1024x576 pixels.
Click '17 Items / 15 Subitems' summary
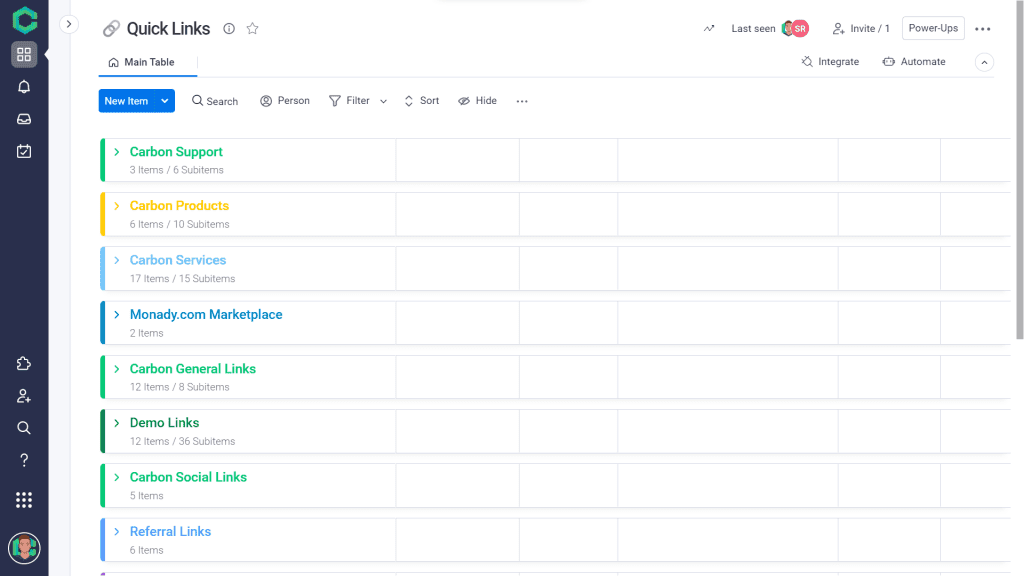pos(182,278)
